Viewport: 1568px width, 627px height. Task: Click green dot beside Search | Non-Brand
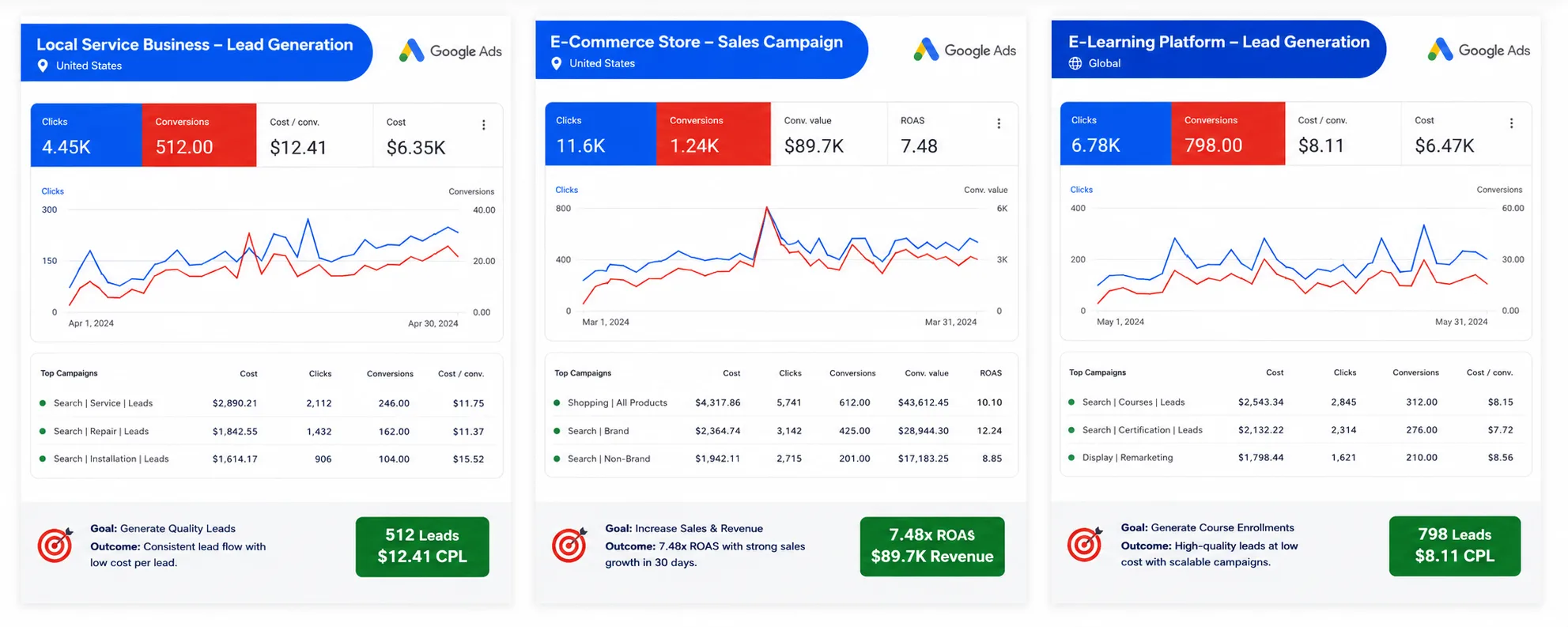pyautogui.click(x=557, y=459)
